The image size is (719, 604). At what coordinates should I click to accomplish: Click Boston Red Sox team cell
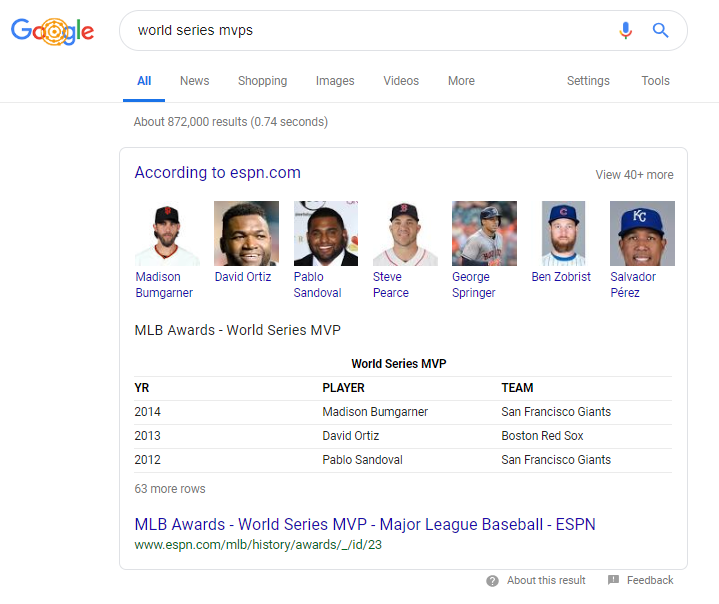[x=542, y=436]
